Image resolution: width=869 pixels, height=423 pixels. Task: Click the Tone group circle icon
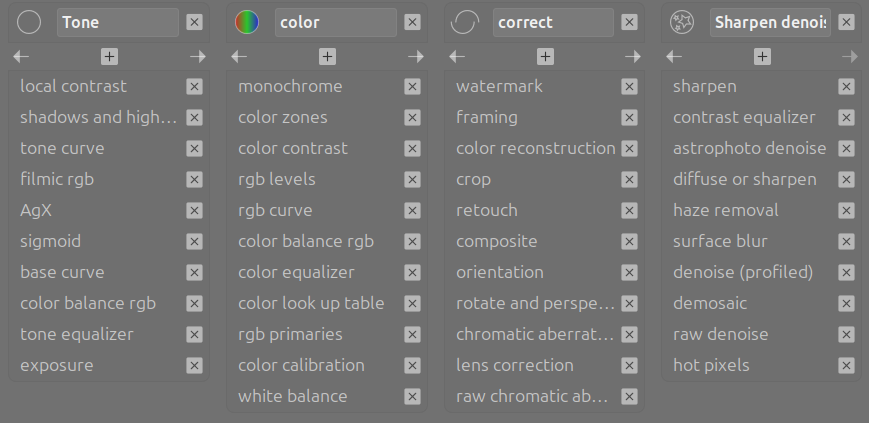29,22
